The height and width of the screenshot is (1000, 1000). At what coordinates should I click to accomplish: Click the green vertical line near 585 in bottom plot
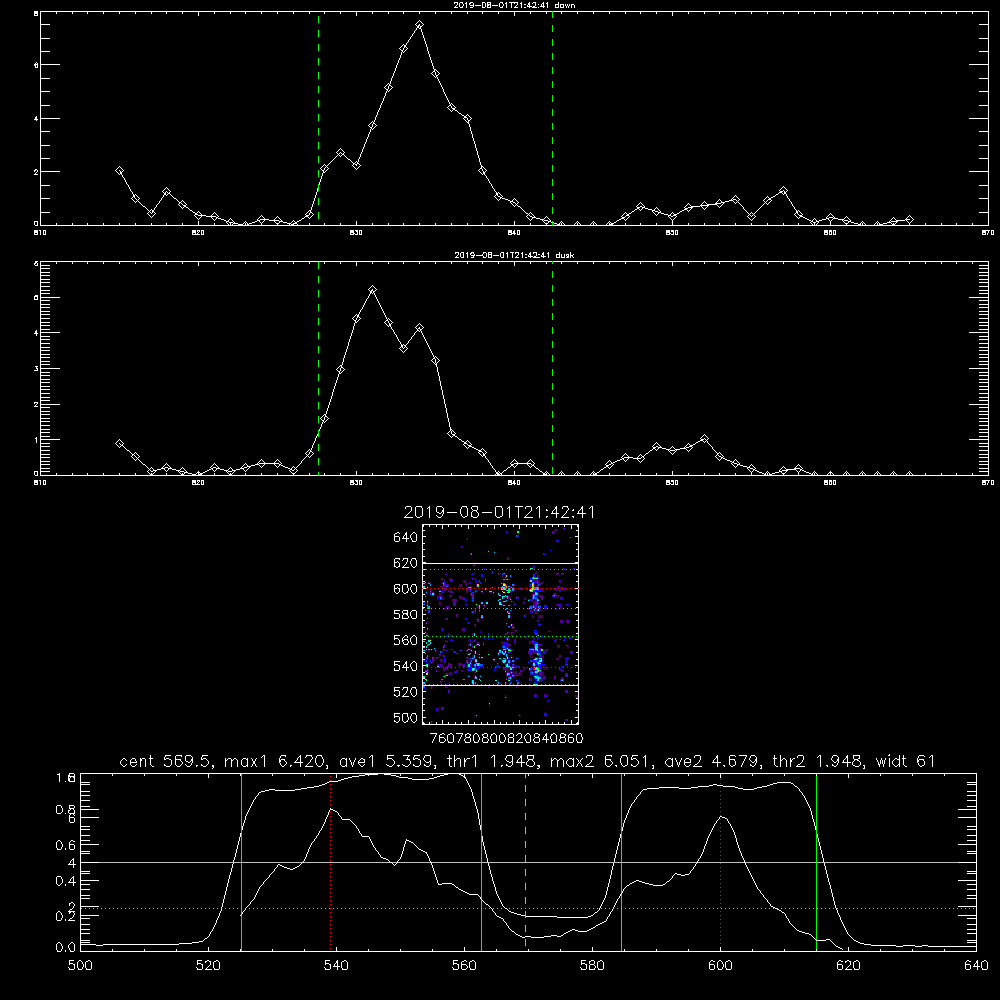(x=621, y=861)
